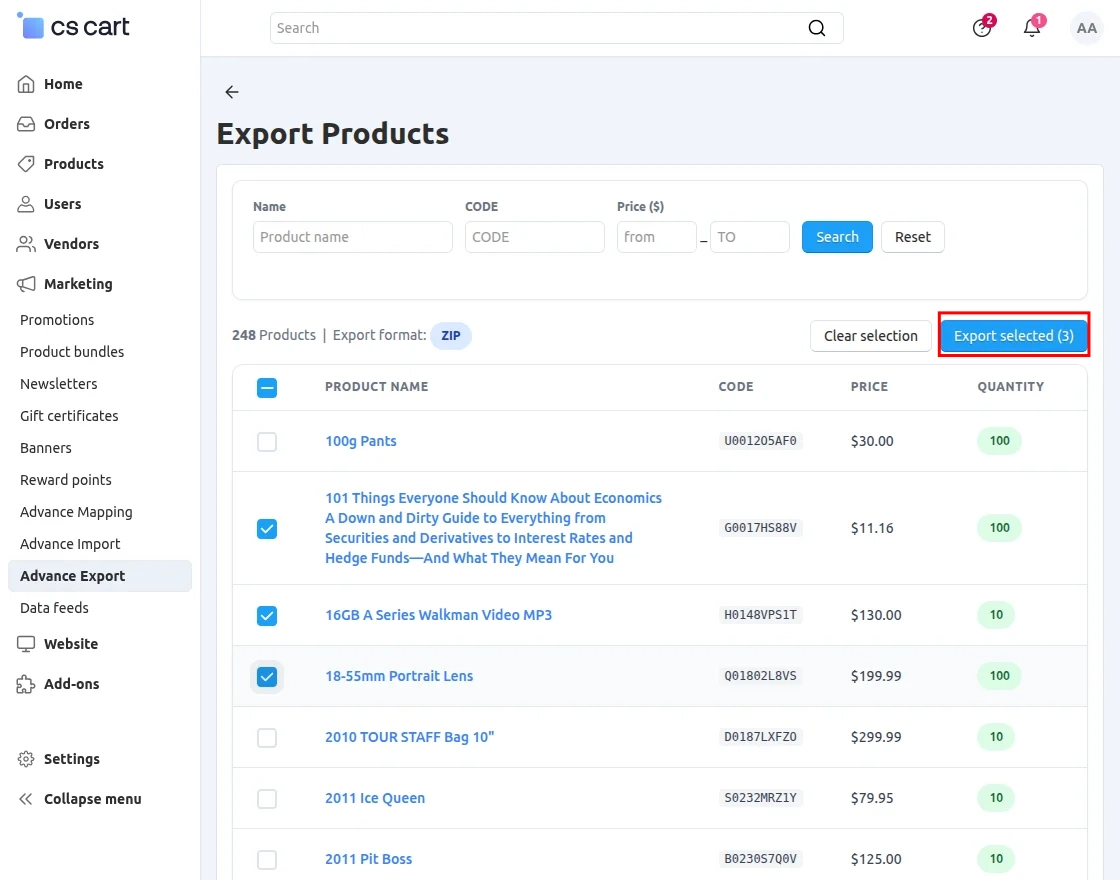Click the Reset filter button

click(913, 237)
